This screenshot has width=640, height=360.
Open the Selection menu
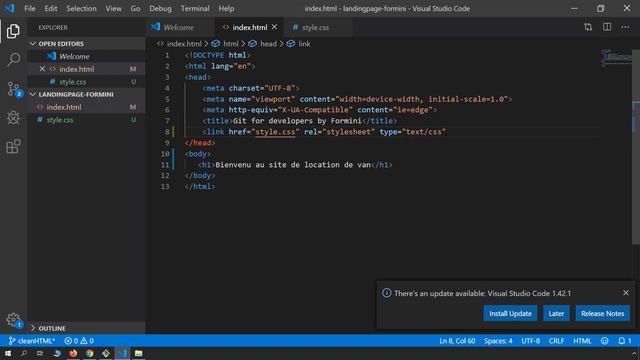(81, 8)
